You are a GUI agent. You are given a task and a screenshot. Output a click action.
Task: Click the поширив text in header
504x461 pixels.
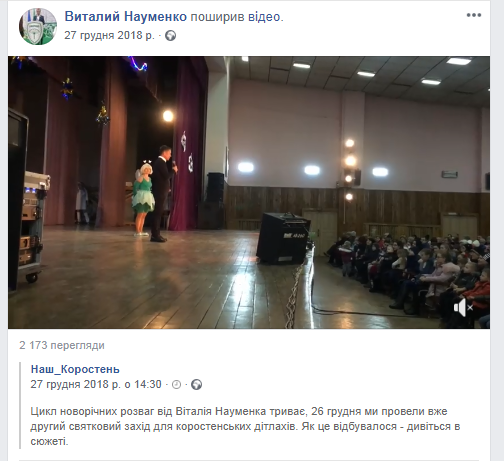click(217, 17)
